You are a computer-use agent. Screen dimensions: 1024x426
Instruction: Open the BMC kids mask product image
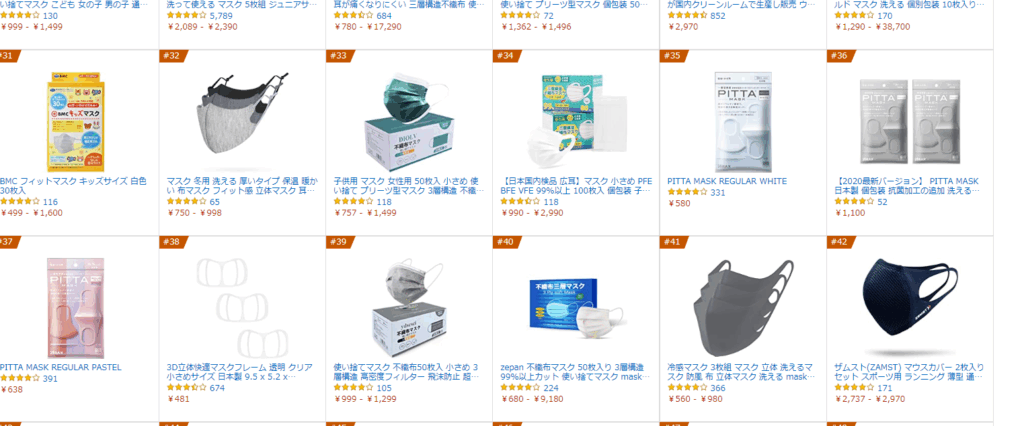pyautogui.click(x=75, y=122)
